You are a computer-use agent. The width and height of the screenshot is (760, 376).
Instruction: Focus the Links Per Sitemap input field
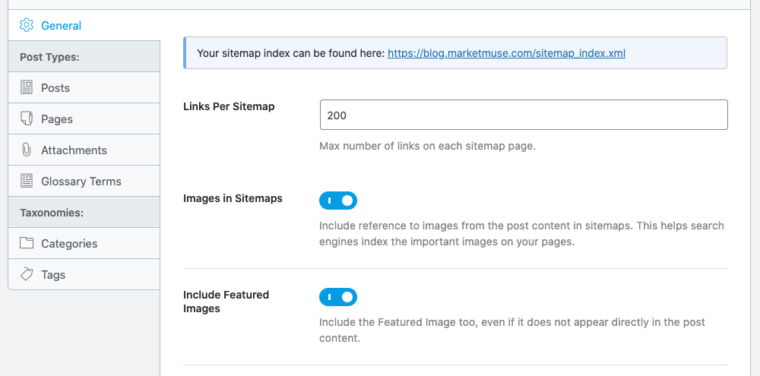(523, 115)
